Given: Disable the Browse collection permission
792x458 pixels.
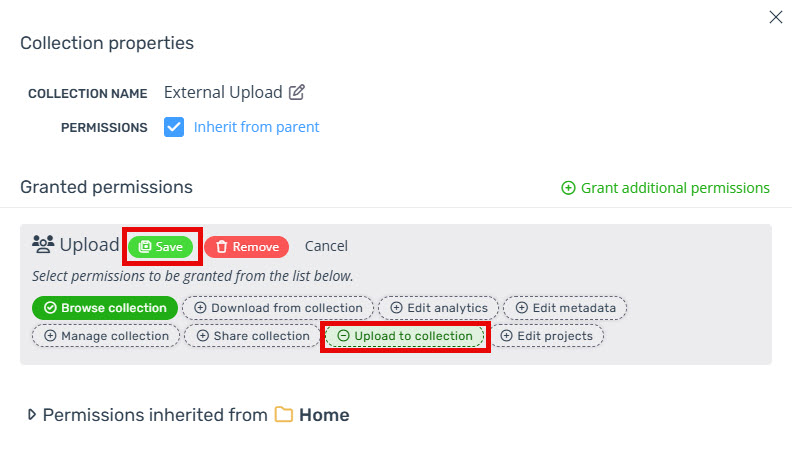Looking at the screenshot, I should pos(105,308).
